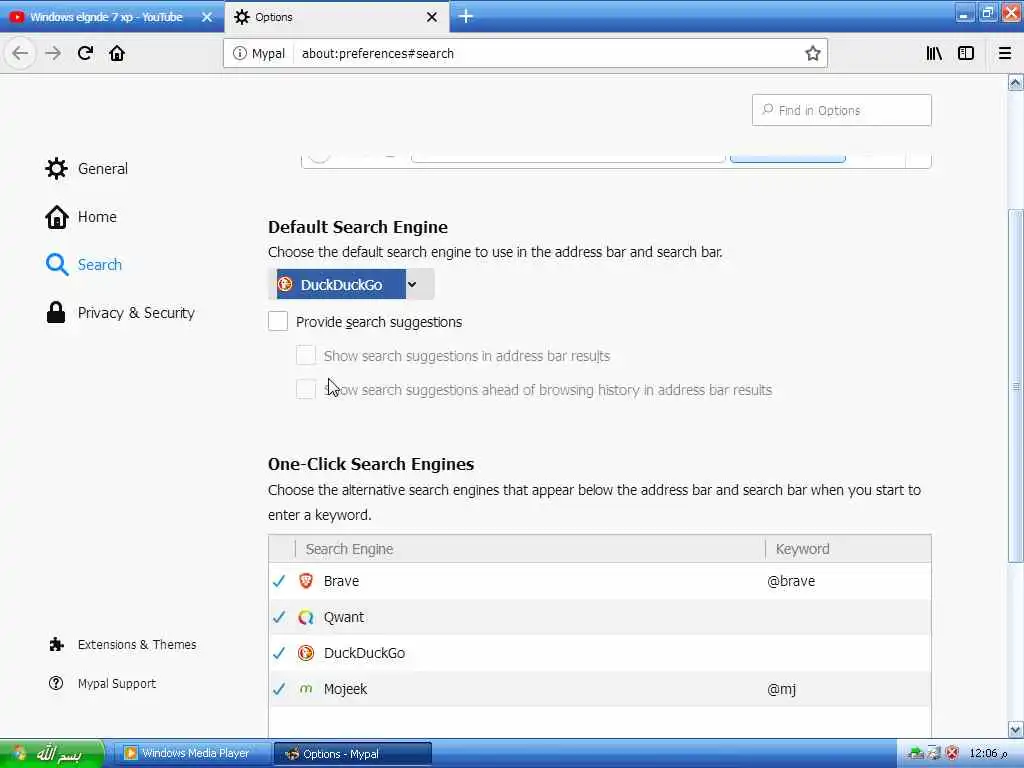The width and height of the screenshot is (1024, 768).
Task: Click the Brave engine icon
Action: (x=306, y=581)
